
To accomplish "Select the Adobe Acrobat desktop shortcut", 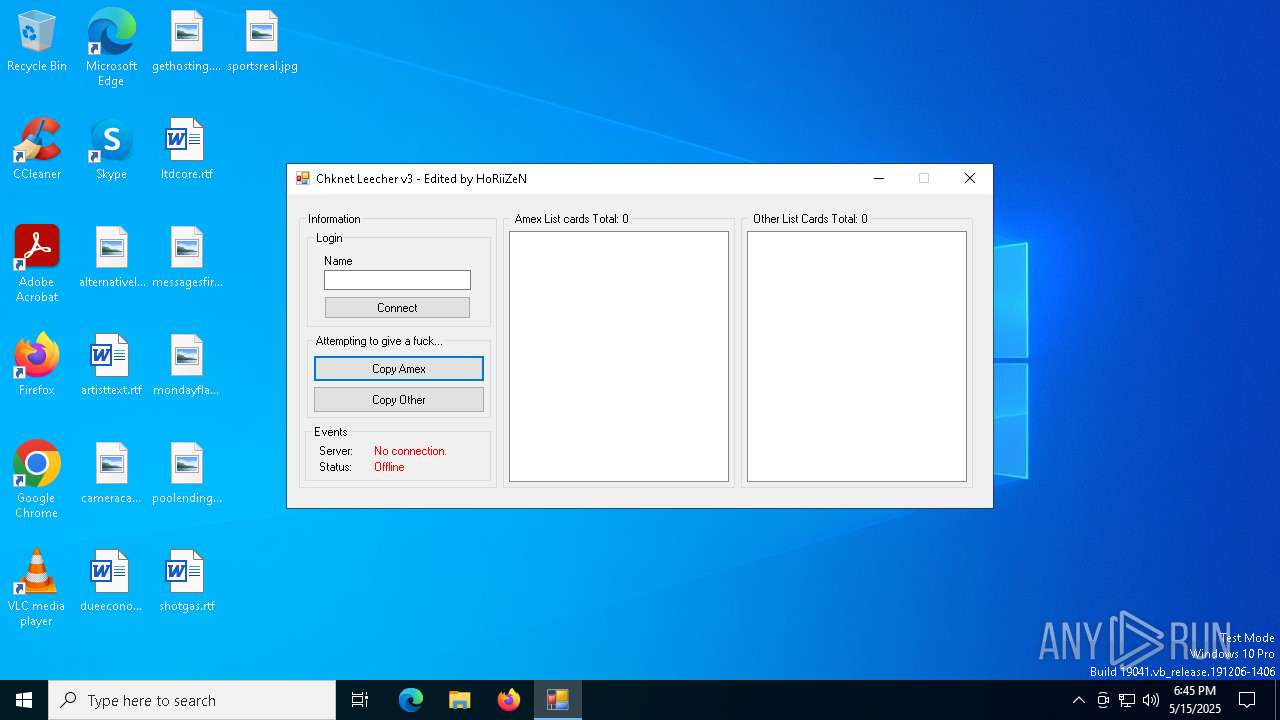I will [37, 264].
